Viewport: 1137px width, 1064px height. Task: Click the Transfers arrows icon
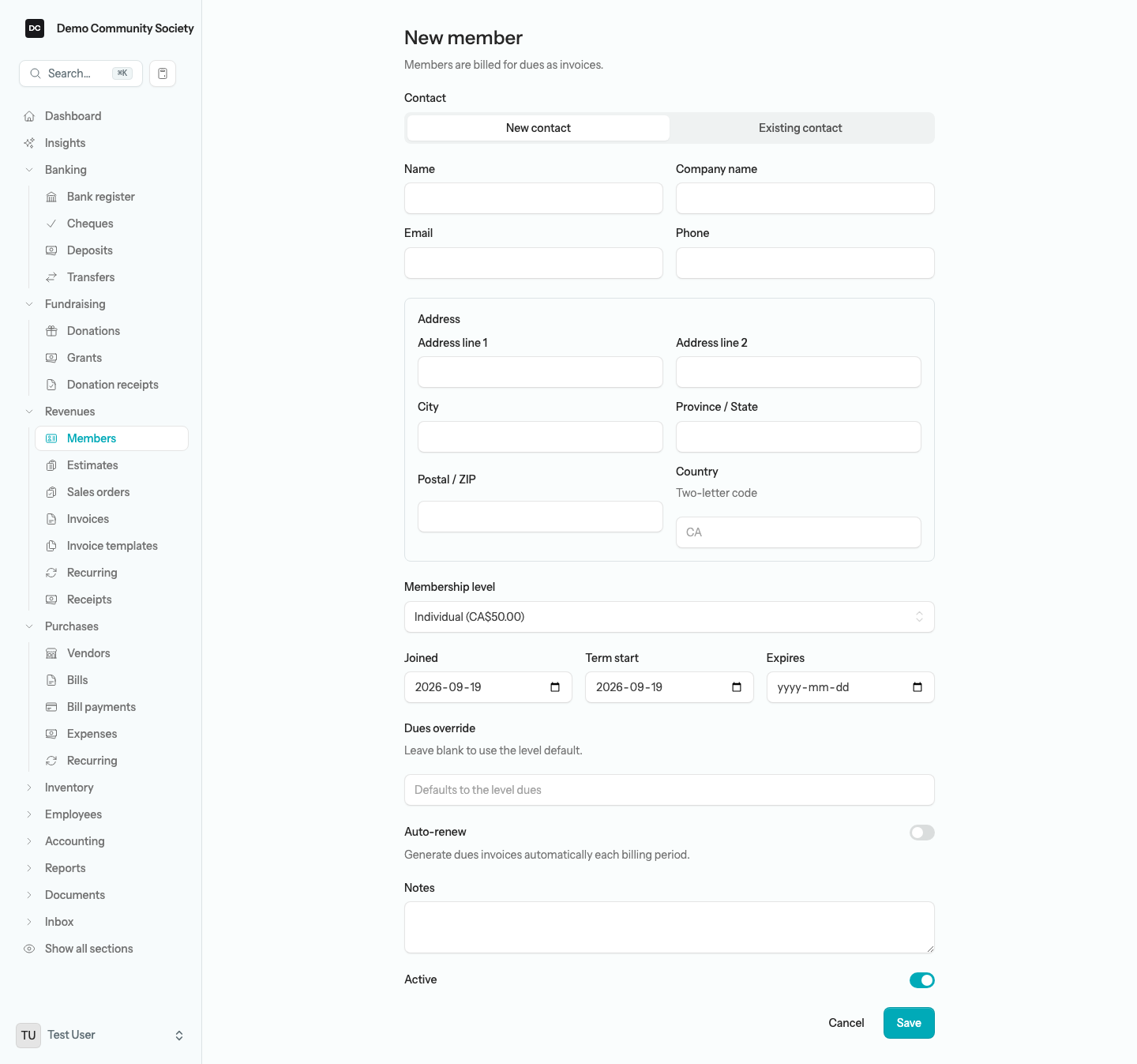[51, 277]
